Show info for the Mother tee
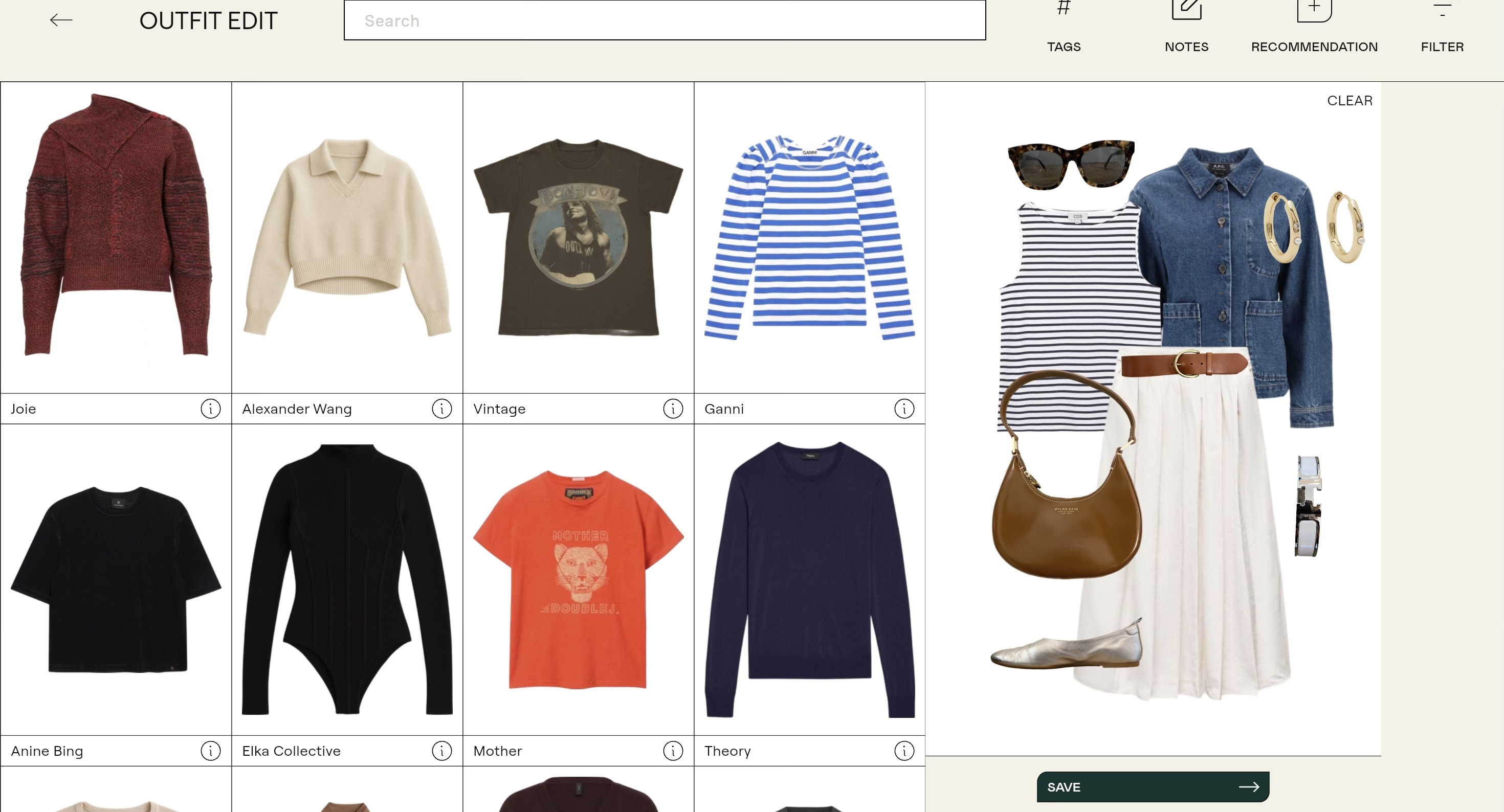 pyautogui.click(x=673, y=751)
